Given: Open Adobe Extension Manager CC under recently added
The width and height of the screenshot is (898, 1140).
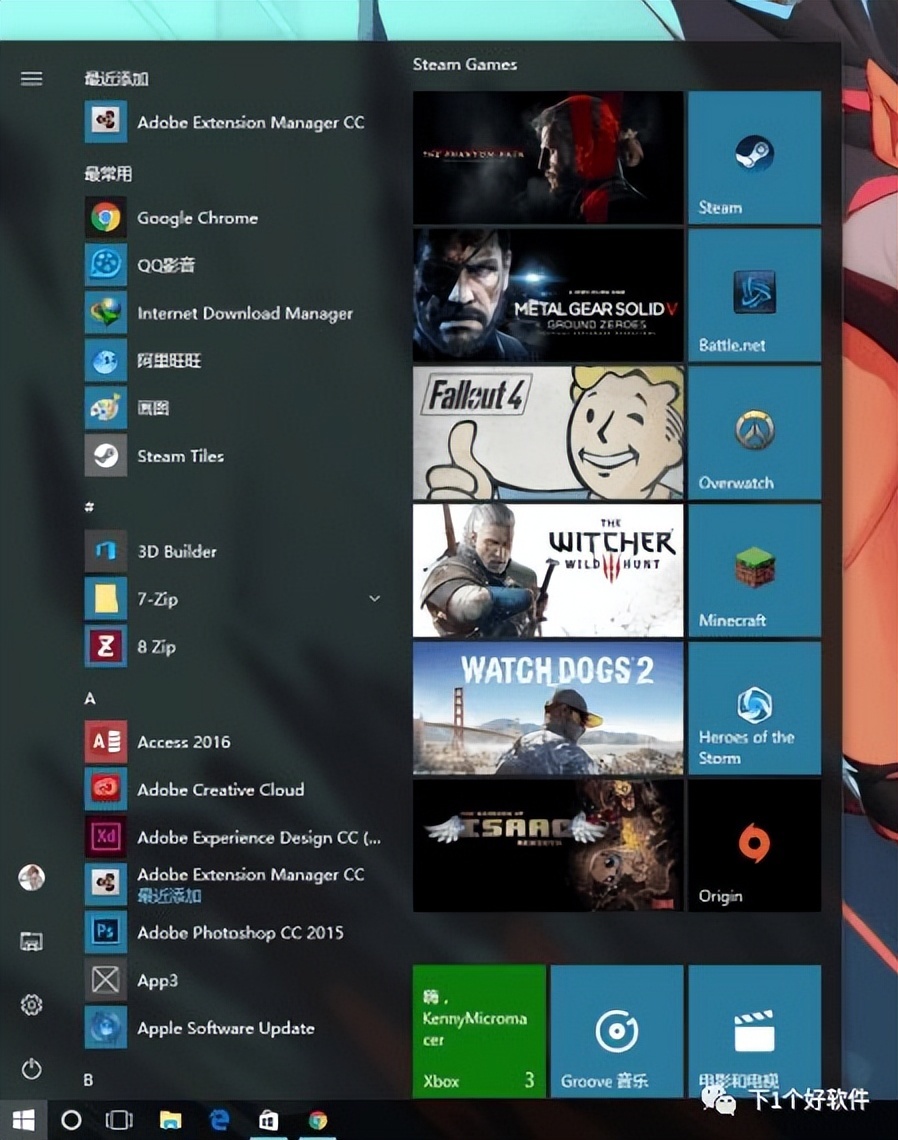Looking at the screenshot, I should pyautogui.click(x=233, y=121).
